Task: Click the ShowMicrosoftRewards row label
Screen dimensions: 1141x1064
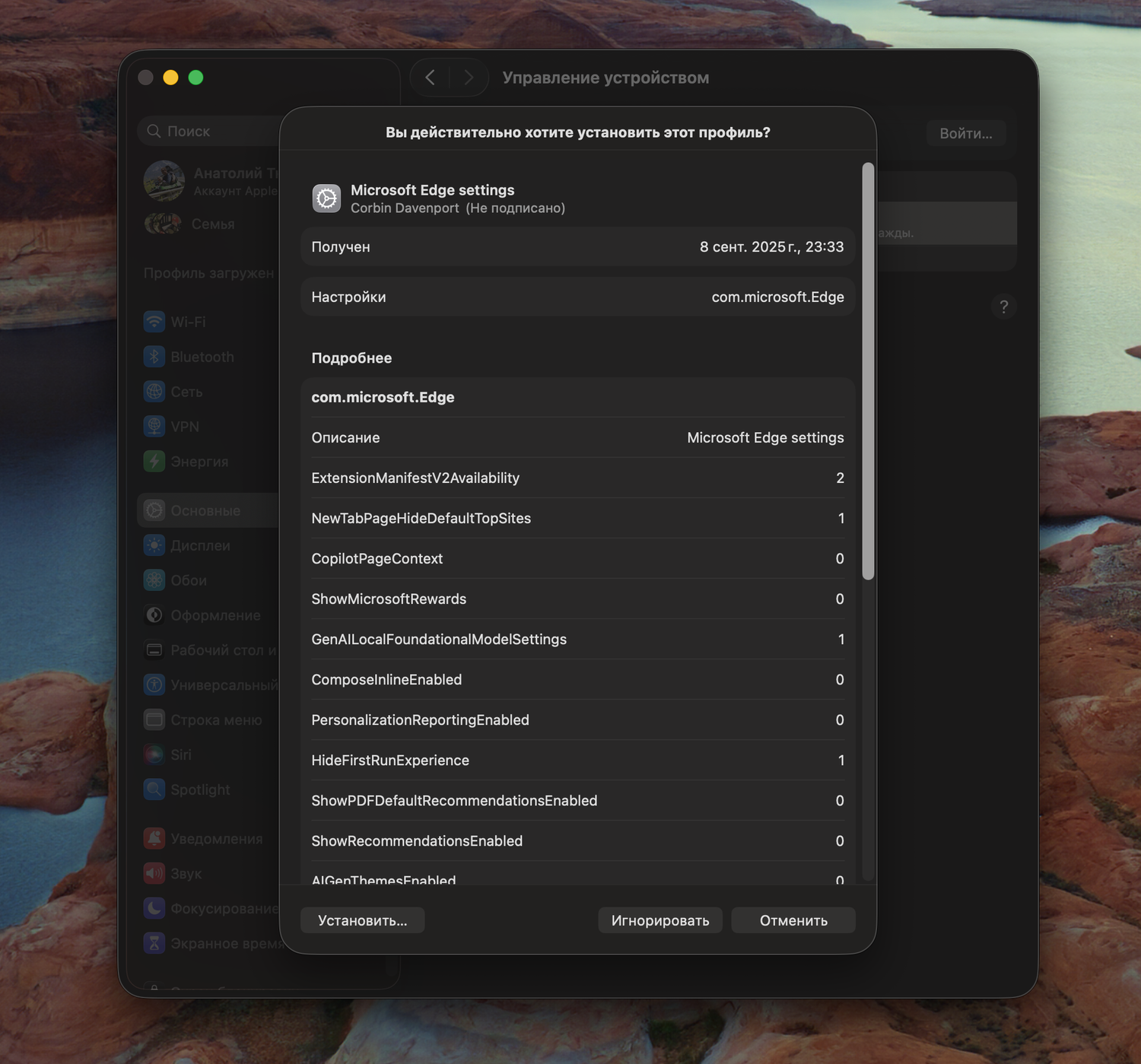Action: 389,599
